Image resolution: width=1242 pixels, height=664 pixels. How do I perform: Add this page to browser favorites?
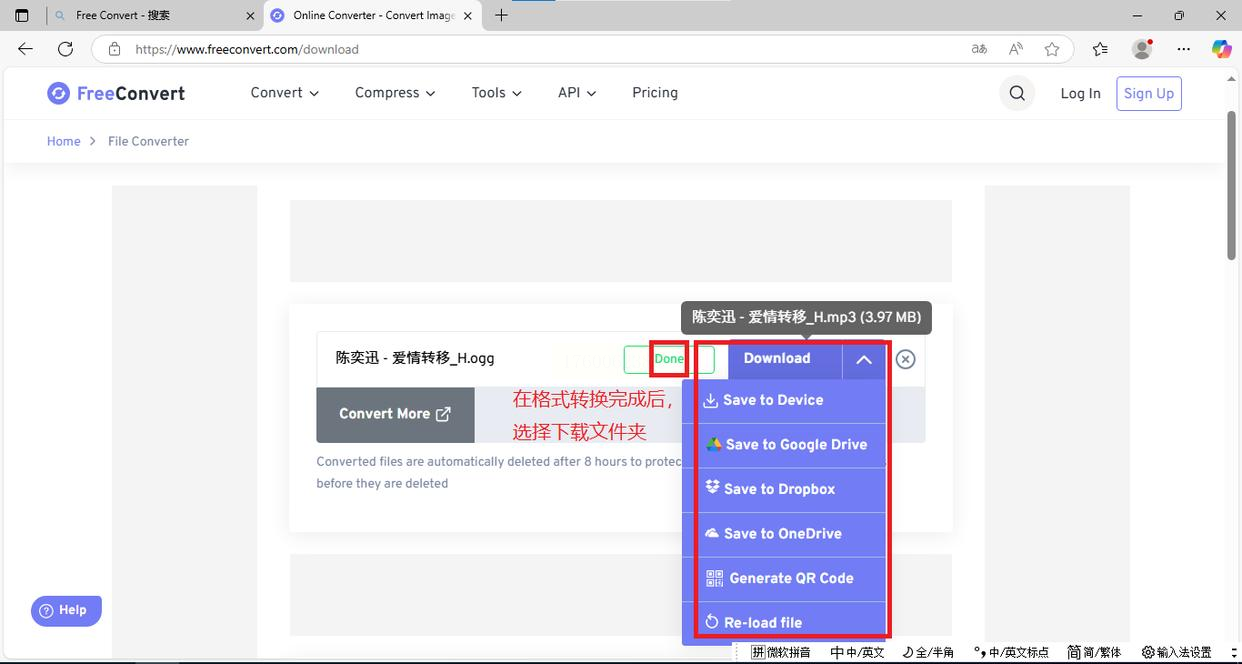[1052, 49]
